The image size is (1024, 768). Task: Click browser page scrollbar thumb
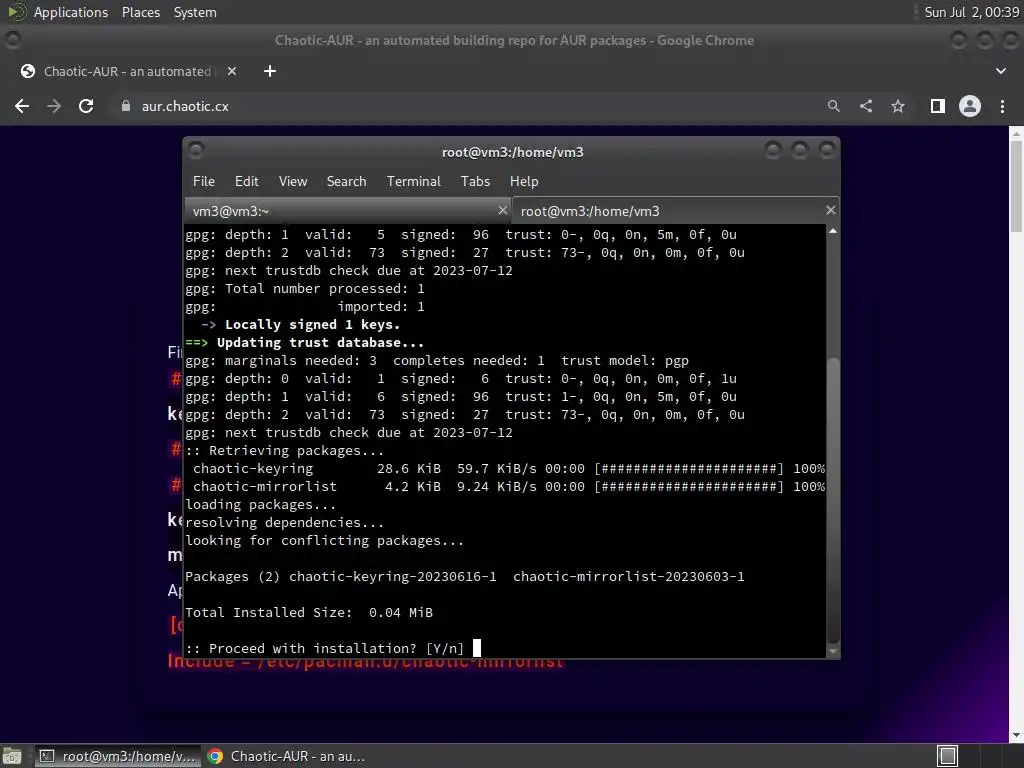point(1016,185)
